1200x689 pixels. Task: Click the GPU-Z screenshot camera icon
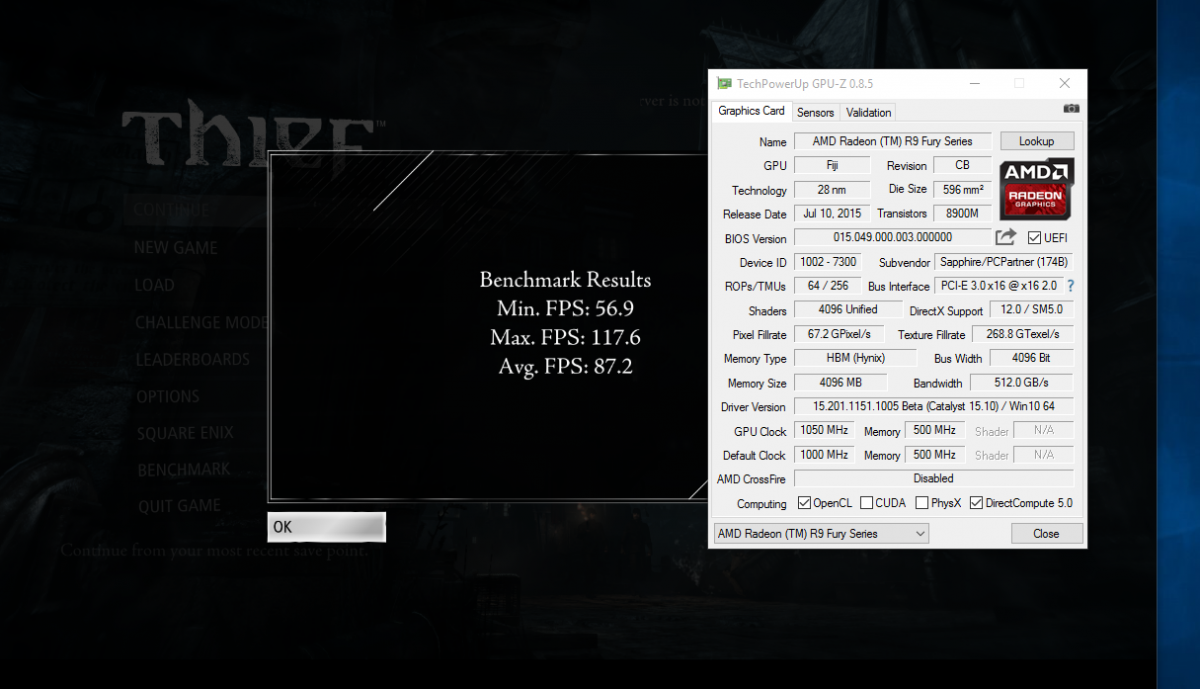point(1071,108)
